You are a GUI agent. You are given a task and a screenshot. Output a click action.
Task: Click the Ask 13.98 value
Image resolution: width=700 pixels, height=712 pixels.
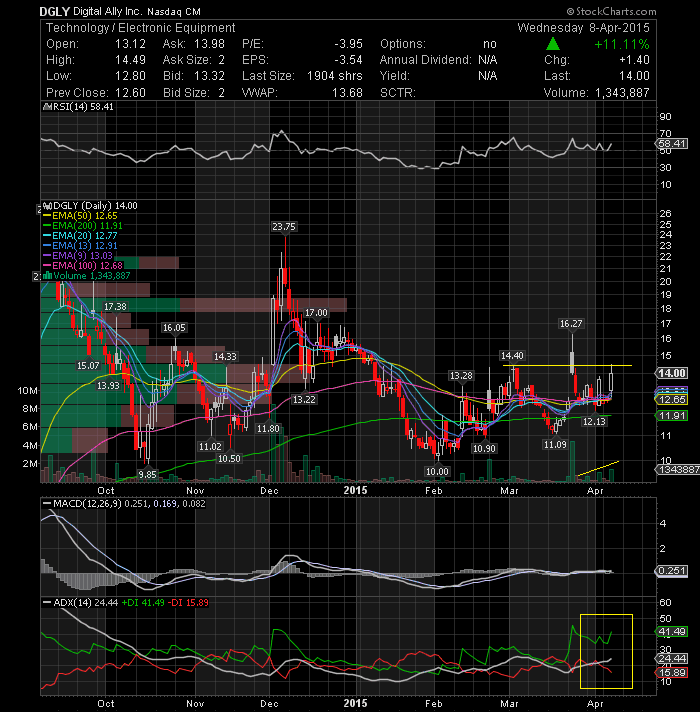[x=209, y=44]
